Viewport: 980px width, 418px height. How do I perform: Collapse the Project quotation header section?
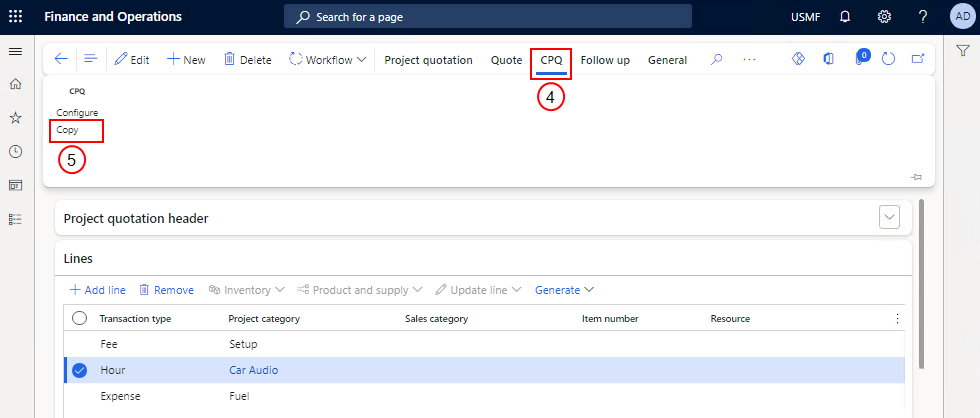tap(889, 217)
